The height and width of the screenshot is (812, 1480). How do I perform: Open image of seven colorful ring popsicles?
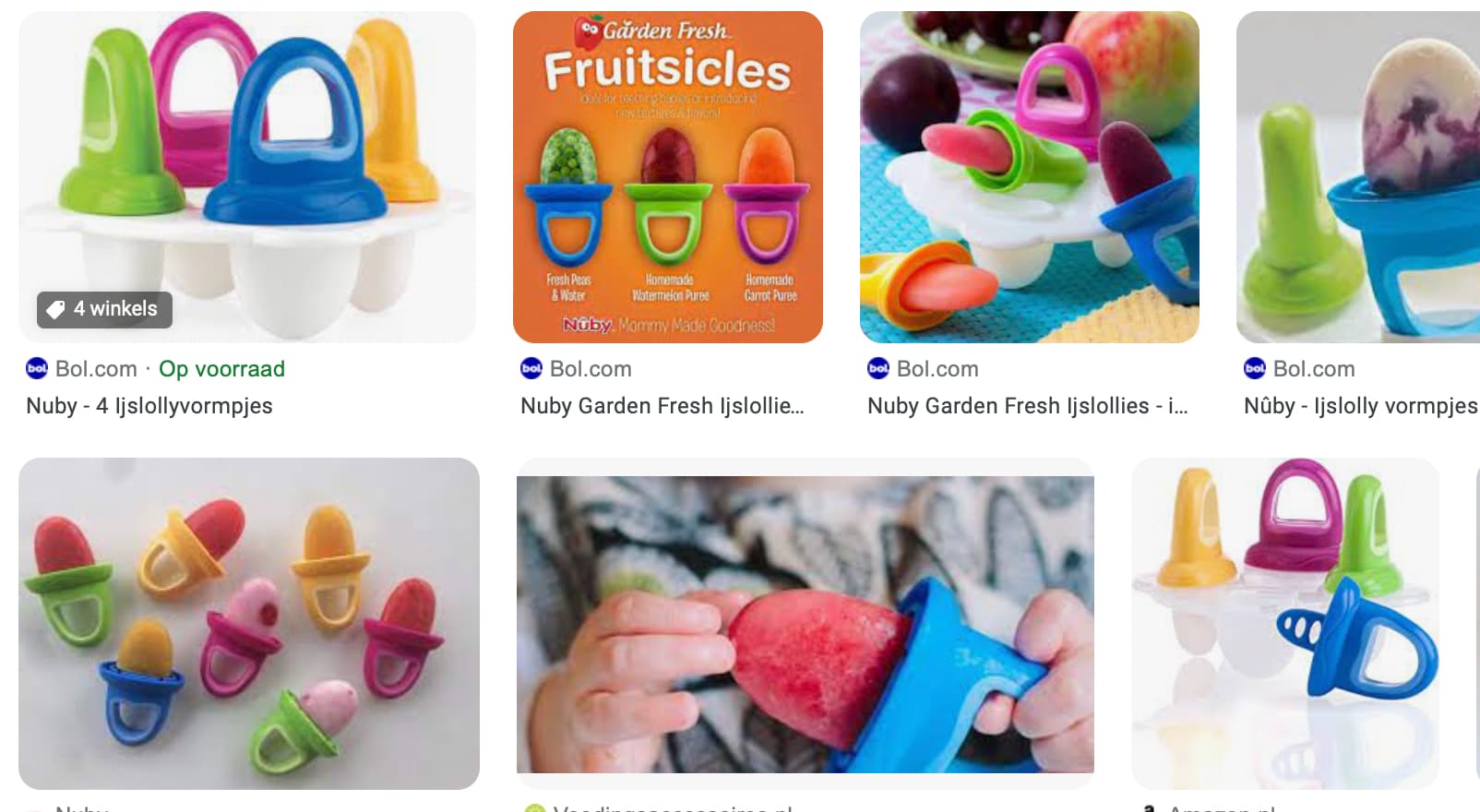click(x=249, y=624)
